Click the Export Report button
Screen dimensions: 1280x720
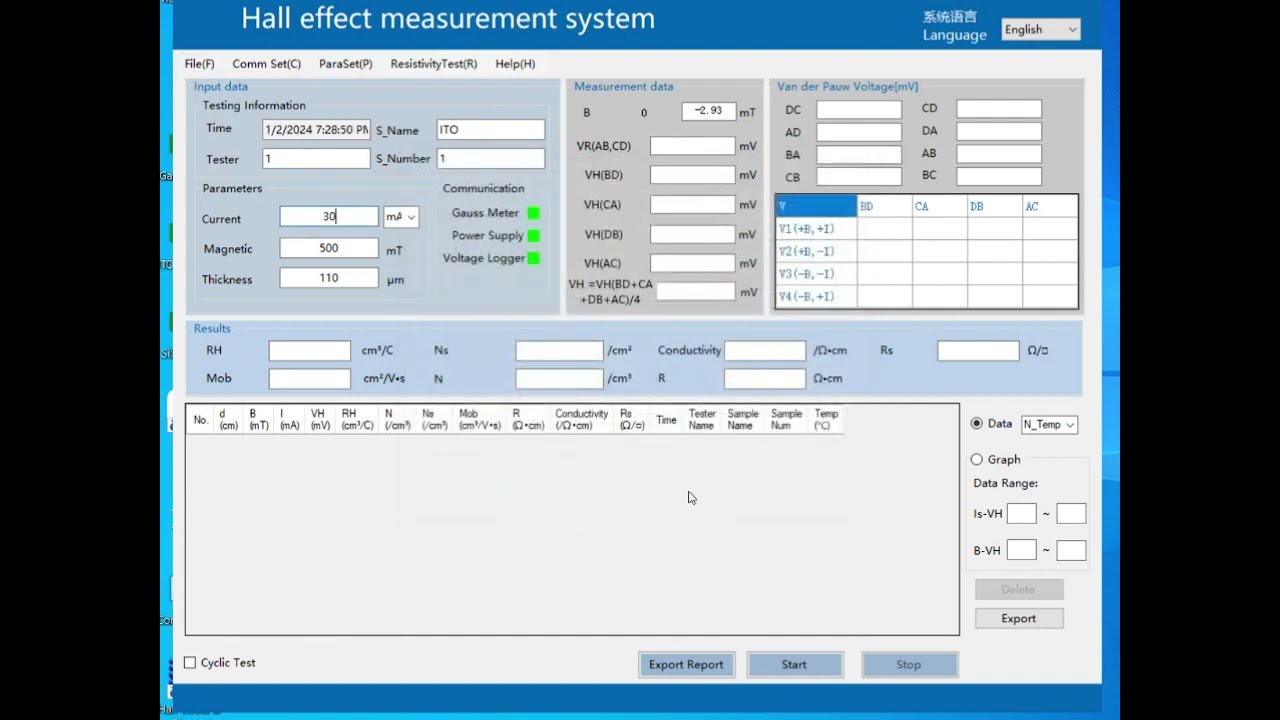(x=686, y=664)
